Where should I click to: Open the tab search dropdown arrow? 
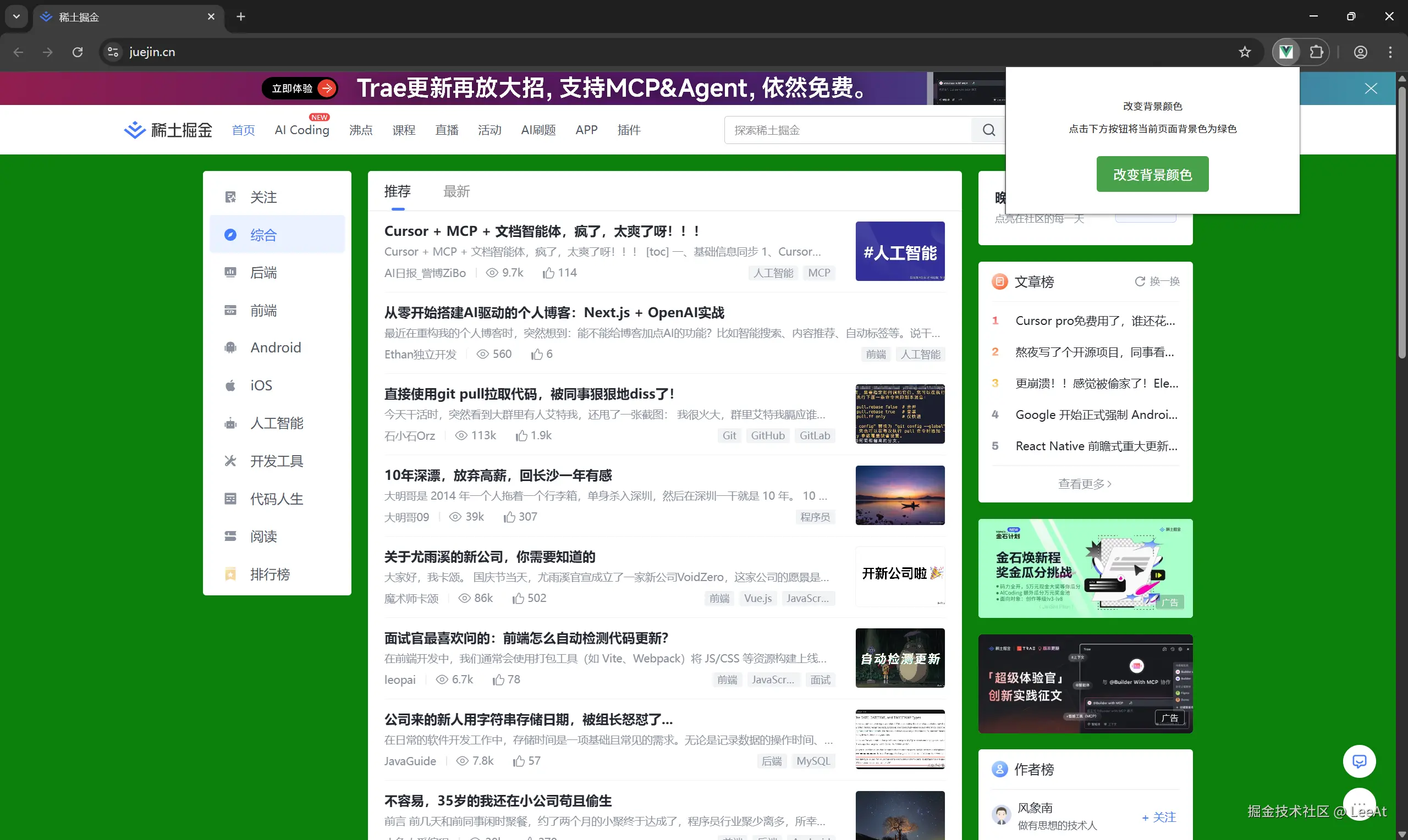[x=16, y=16]
